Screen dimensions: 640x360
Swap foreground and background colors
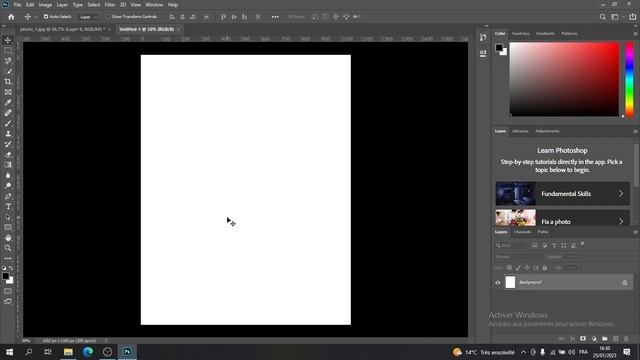click(x=11, y=268)
